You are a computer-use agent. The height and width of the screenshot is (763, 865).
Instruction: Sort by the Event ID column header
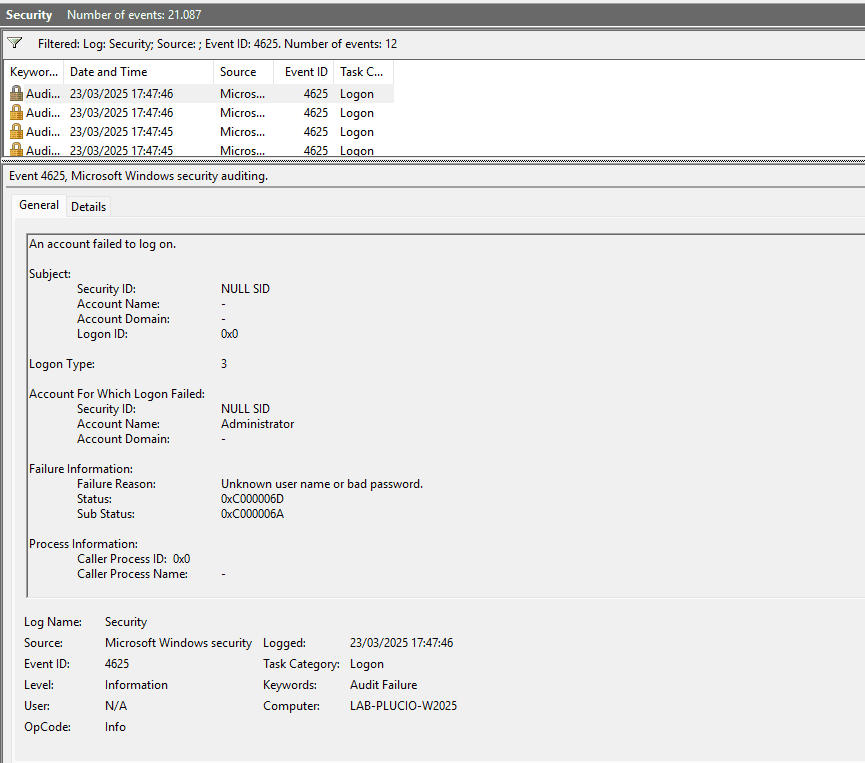tap(306, 72)
